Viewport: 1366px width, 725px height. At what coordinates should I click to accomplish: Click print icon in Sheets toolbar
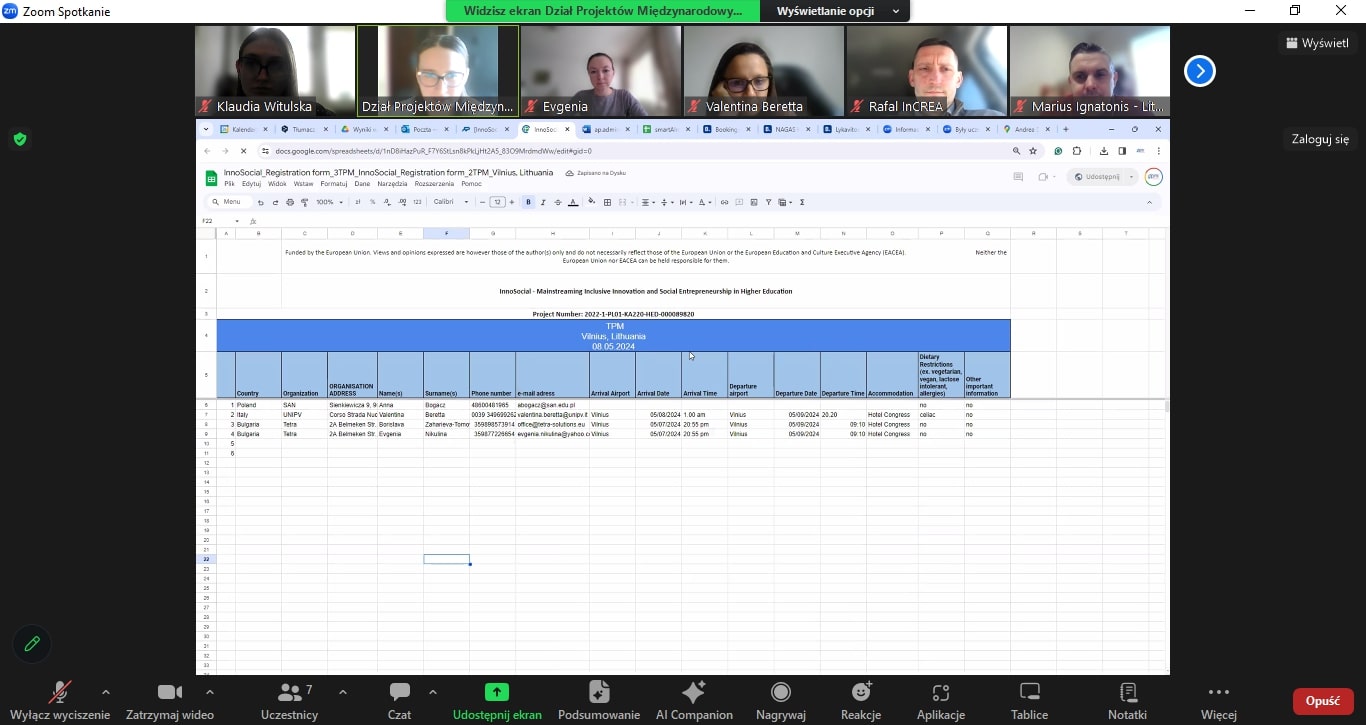click(x=290, y=202)
